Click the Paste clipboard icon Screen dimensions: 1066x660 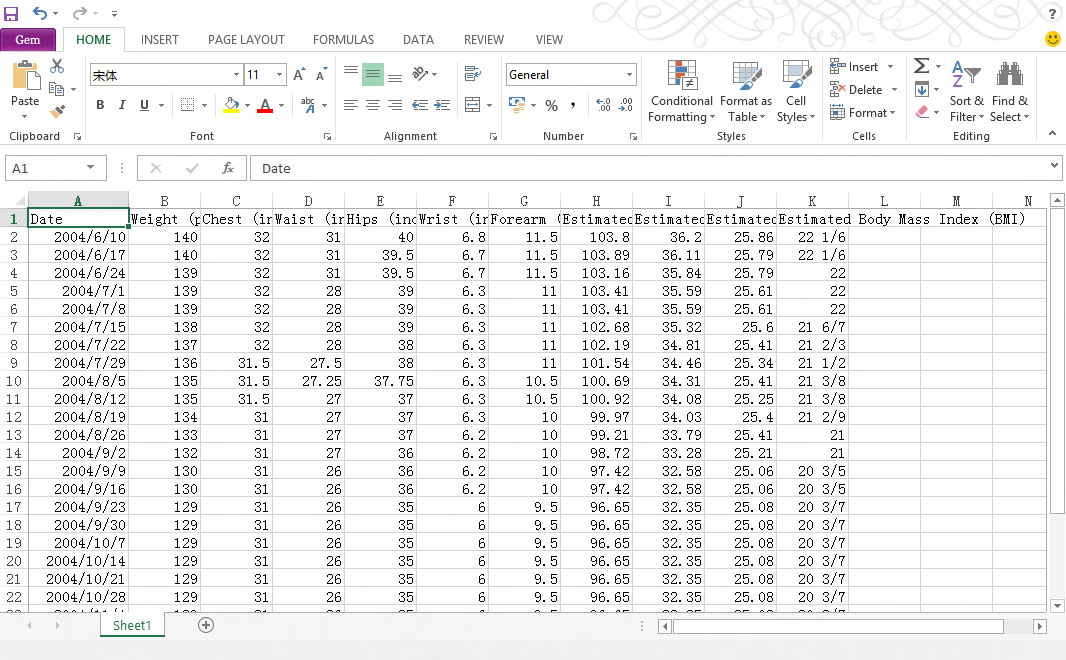(26, 75)
